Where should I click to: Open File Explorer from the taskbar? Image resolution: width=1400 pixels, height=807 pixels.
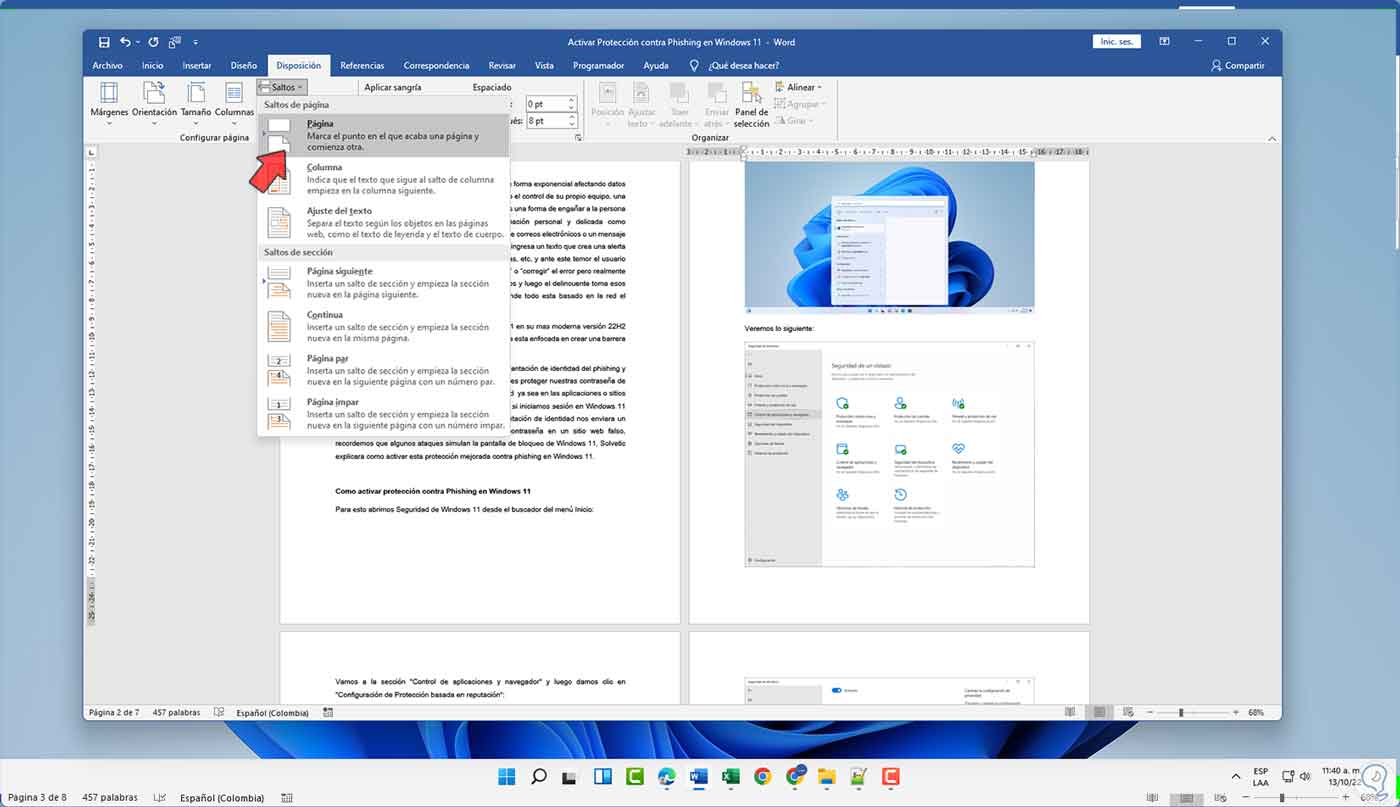(826, 777)
